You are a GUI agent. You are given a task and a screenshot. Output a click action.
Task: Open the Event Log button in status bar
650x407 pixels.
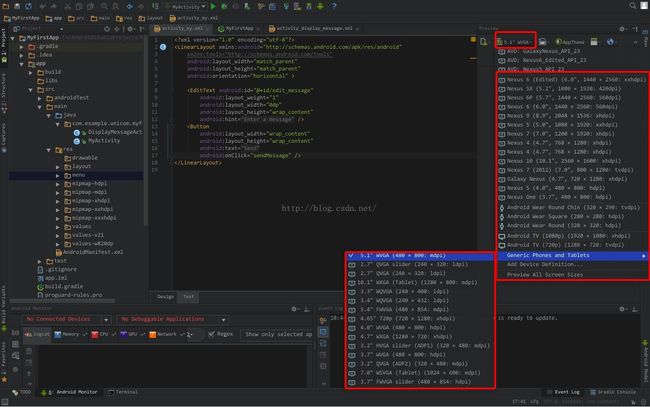coord(563,392)
